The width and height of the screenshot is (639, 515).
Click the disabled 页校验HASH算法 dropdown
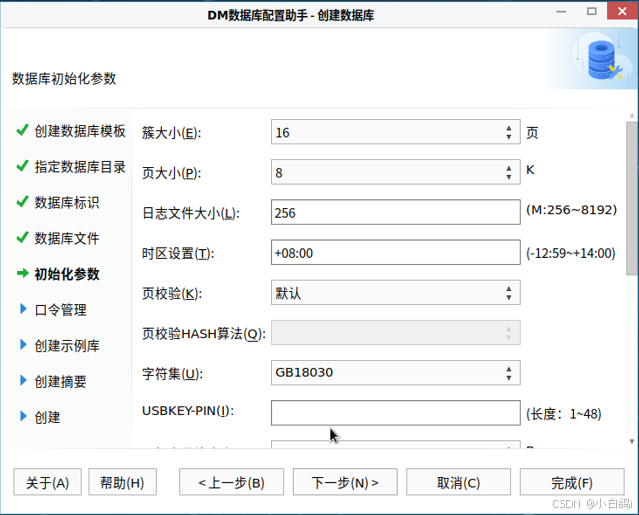click(395, 332)
